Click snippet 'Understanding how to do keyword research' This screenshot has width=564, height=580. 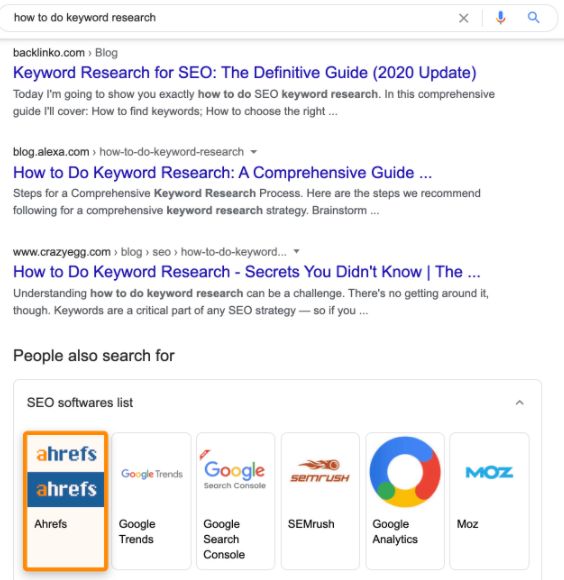coord(128,293)
